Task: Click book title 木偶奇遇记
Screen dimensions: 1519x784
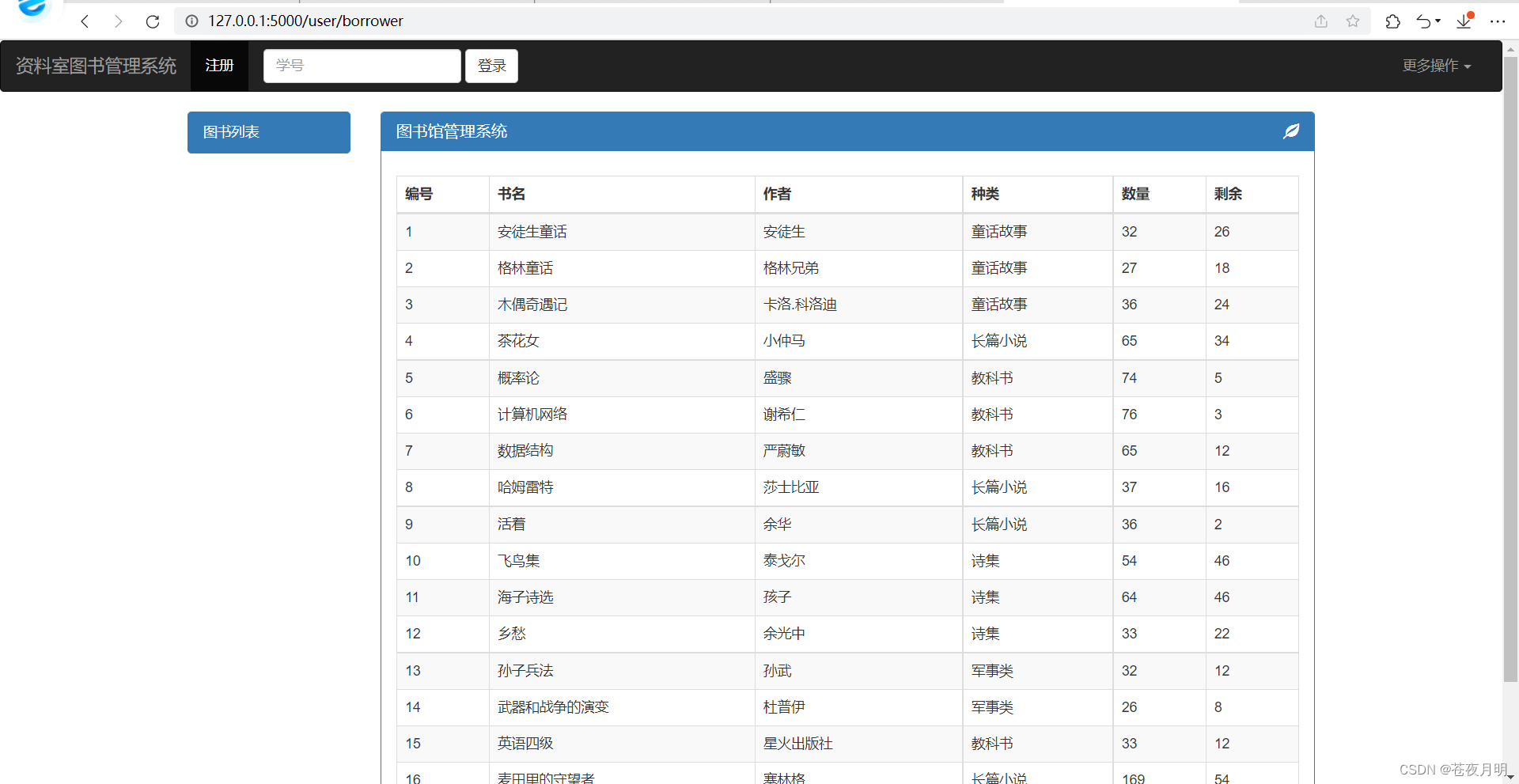Action: pos(532,305)
